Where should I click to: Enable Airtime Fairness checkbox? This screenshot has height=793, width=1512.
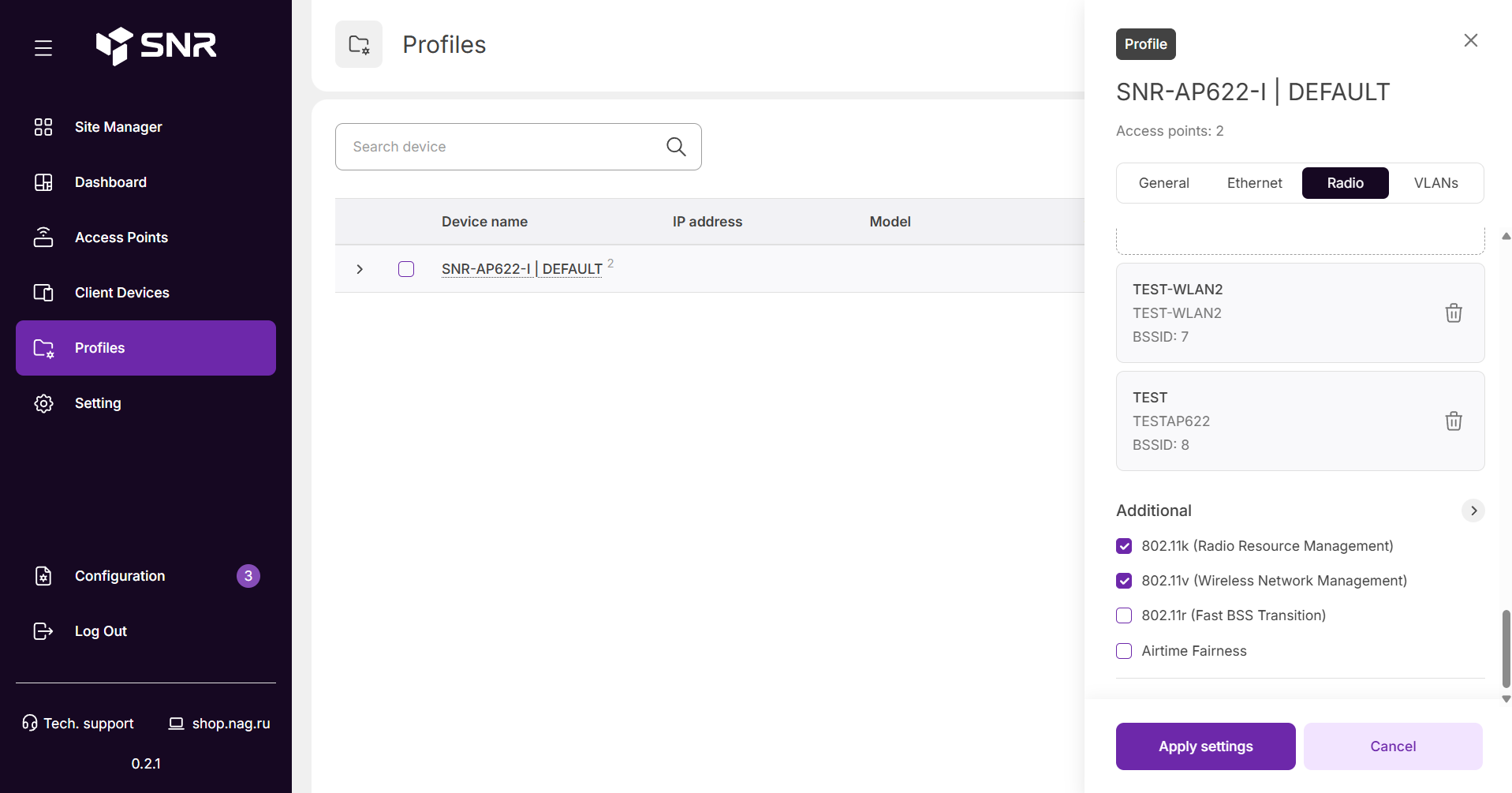[1124, 651]
